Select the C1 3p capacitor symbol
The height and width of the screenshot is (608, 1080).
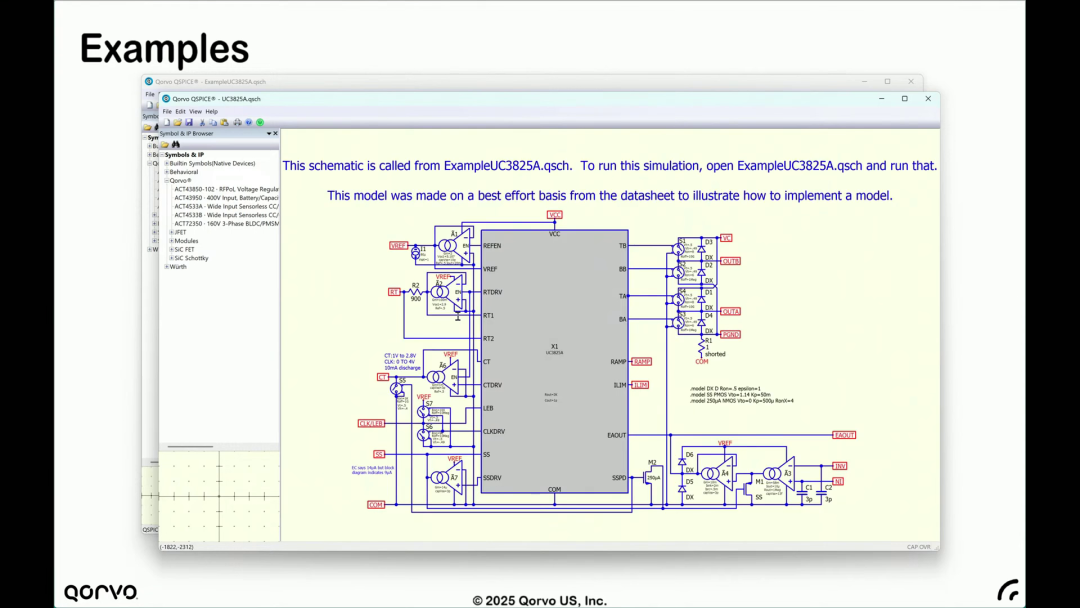click(803, 492)
